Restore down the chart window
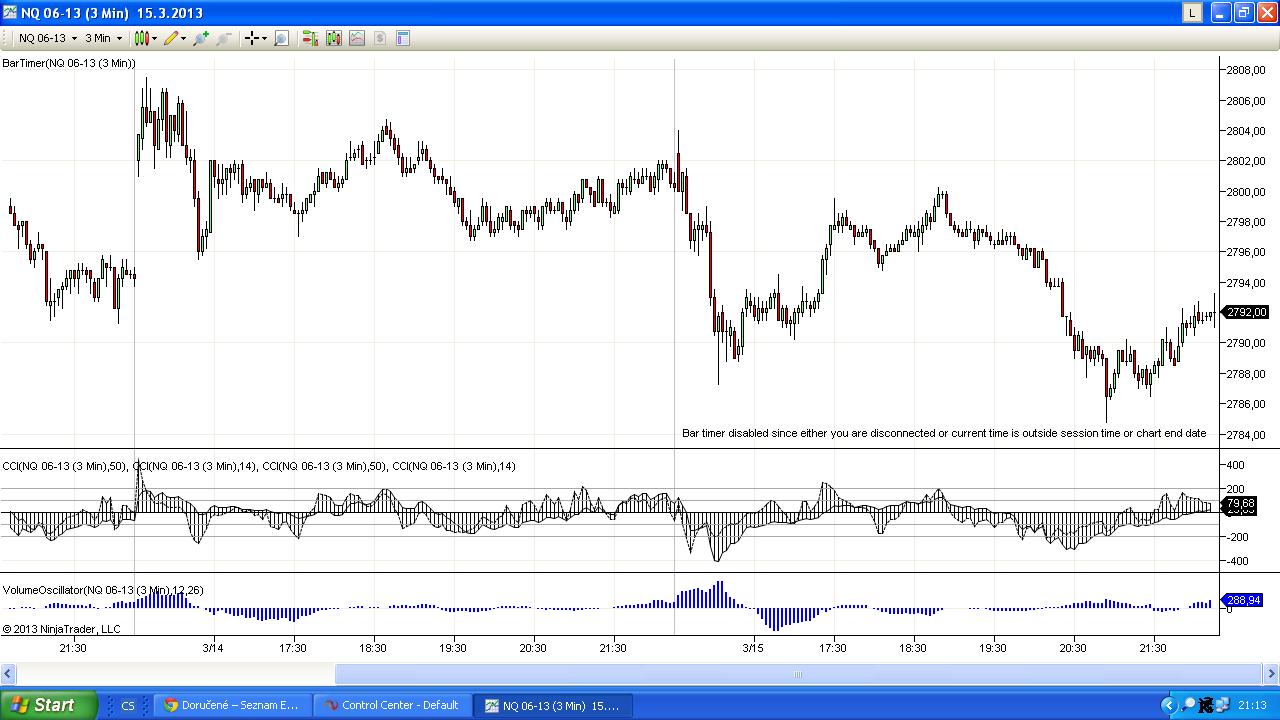1280x720 pixels. tap(1243, 12)
